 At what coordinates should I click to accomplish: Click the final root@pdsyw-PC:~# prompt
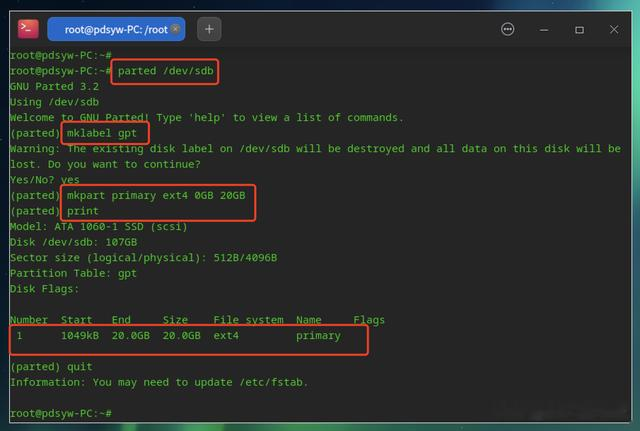(x=60, y=413)
